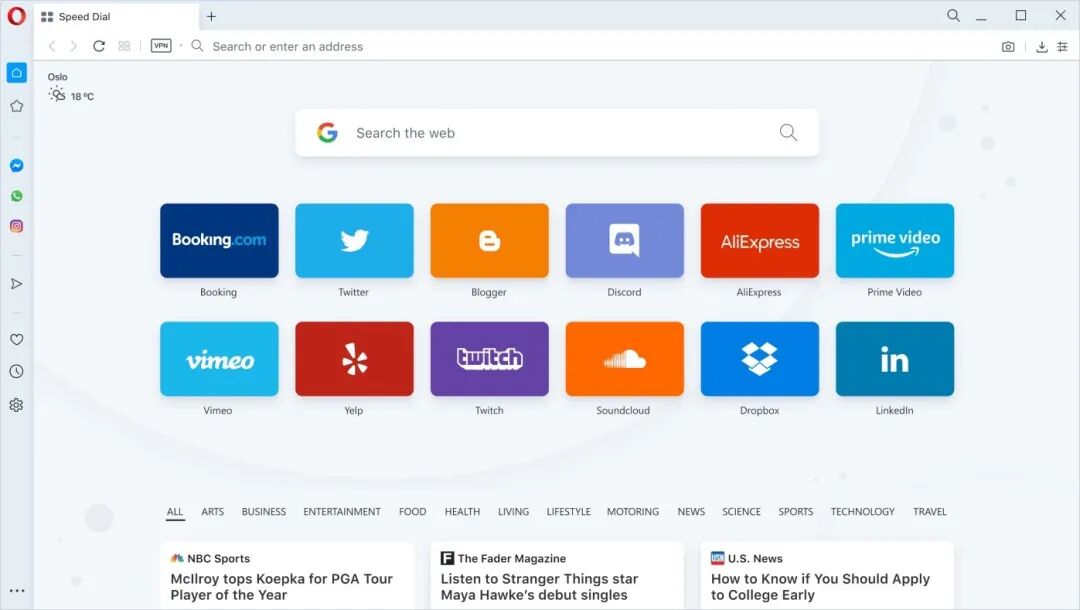Screen dimensions: 1080x610
Task: Open the heart icon in sidebar
Action: pos(17,339)
